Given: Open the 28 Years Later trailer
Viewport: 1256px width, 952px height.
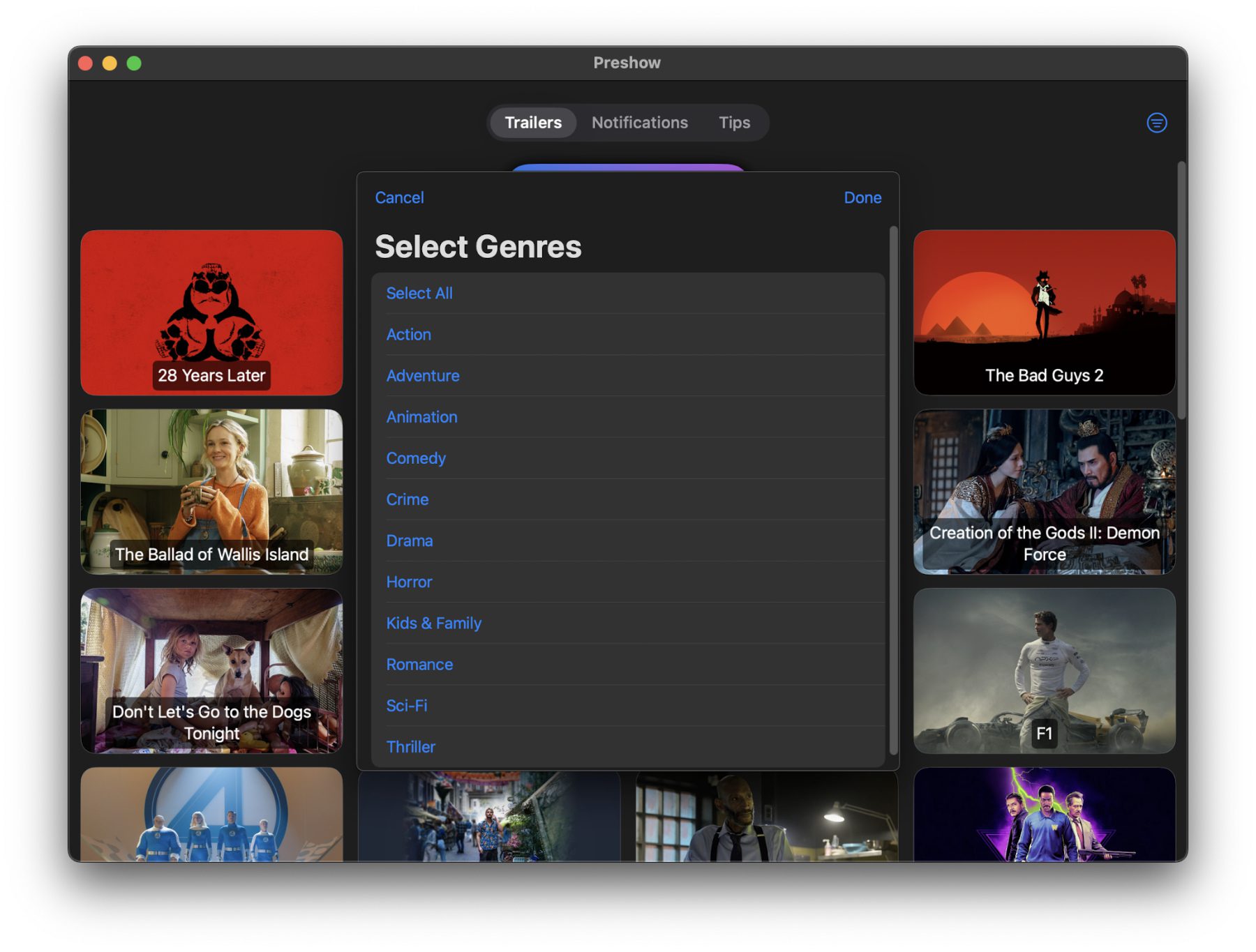Looking at the screenshot, I should click(211, 312).
